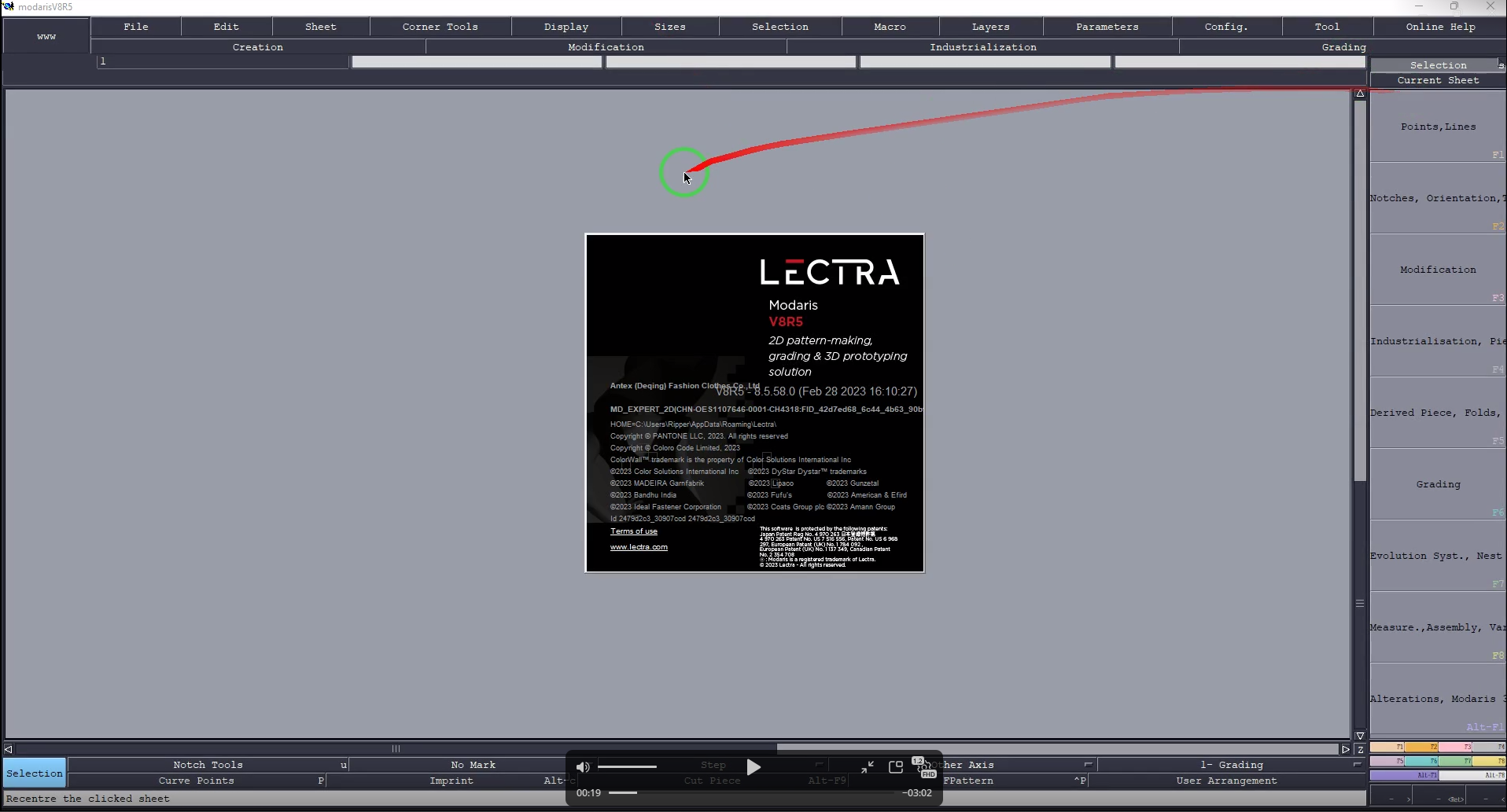Click the F1 color swatch
Viewport: 1507px width, 812px height.
point(1387,747)
